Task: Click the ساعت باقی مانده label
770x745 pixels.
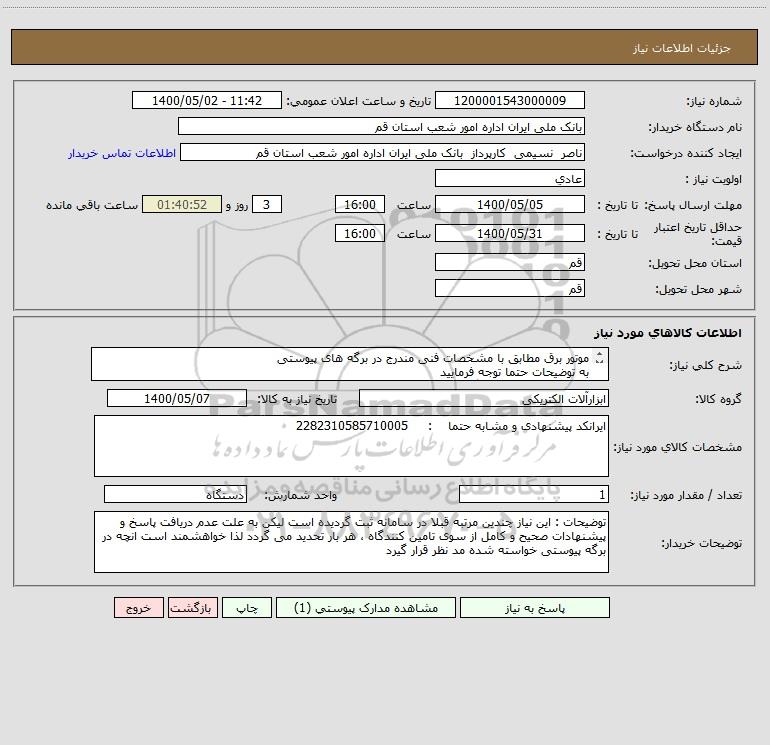Action: [92, 205]
